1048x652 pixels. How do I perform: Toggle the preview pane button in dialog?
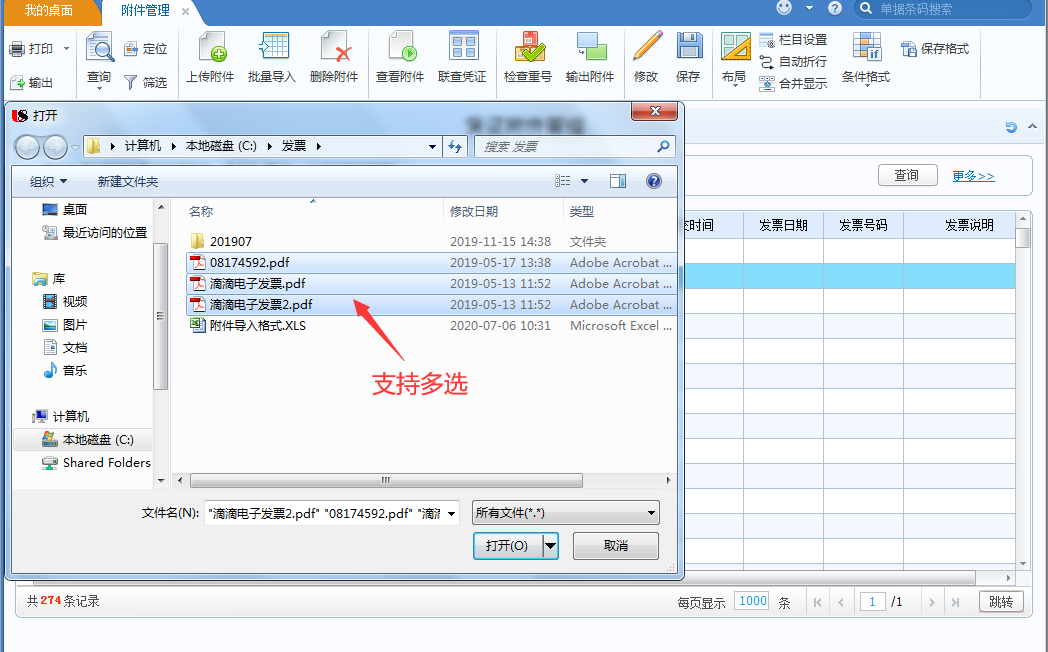click(618, 181)
